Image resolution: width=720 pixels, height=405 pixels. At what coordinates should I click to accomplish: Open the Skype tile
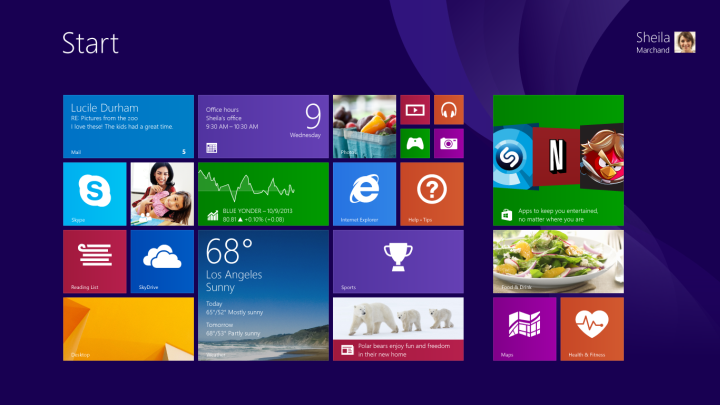(95, 194)
